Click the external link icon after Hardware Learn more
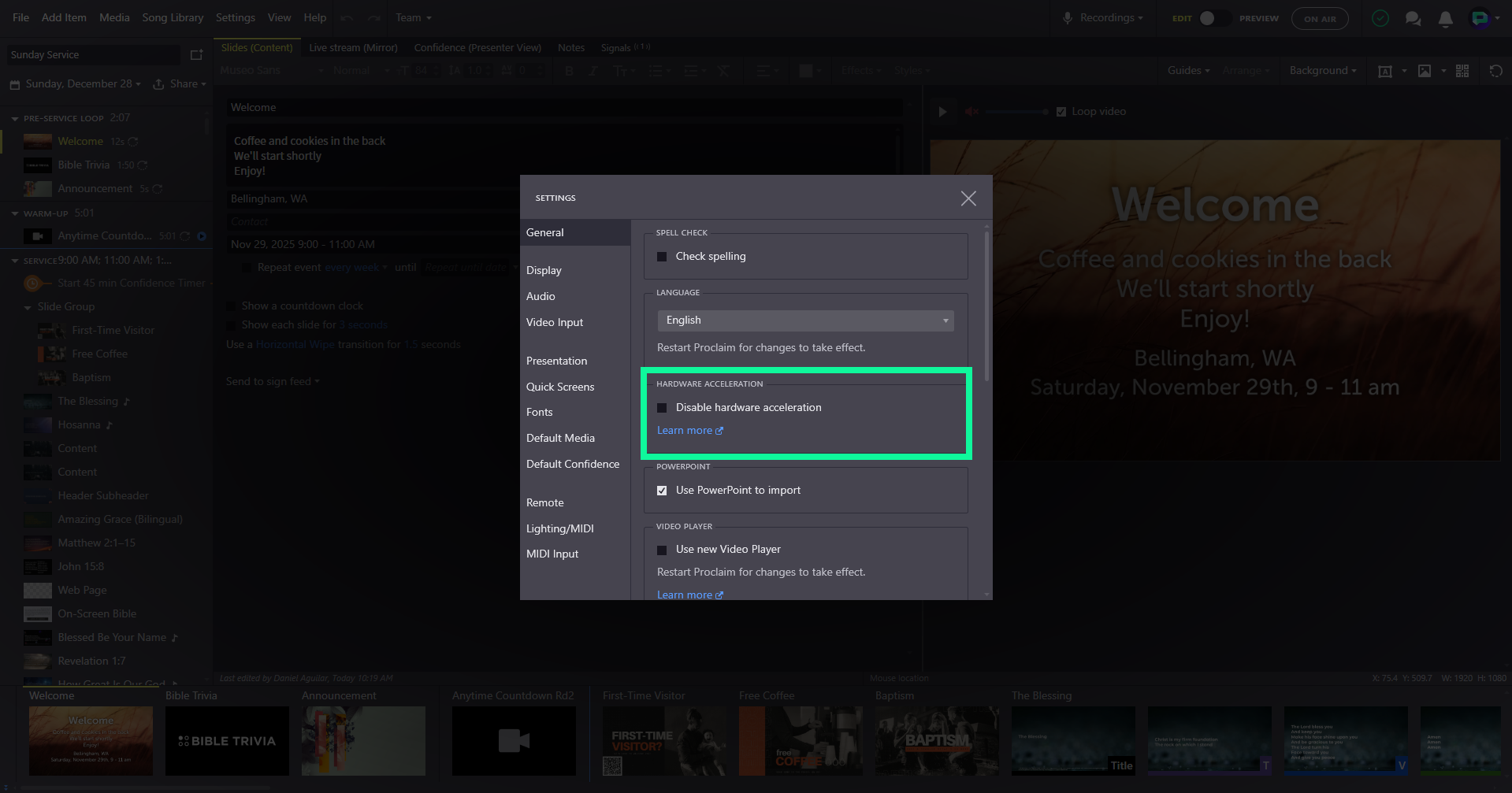The image size is (1512, 793). pos(719,431)
